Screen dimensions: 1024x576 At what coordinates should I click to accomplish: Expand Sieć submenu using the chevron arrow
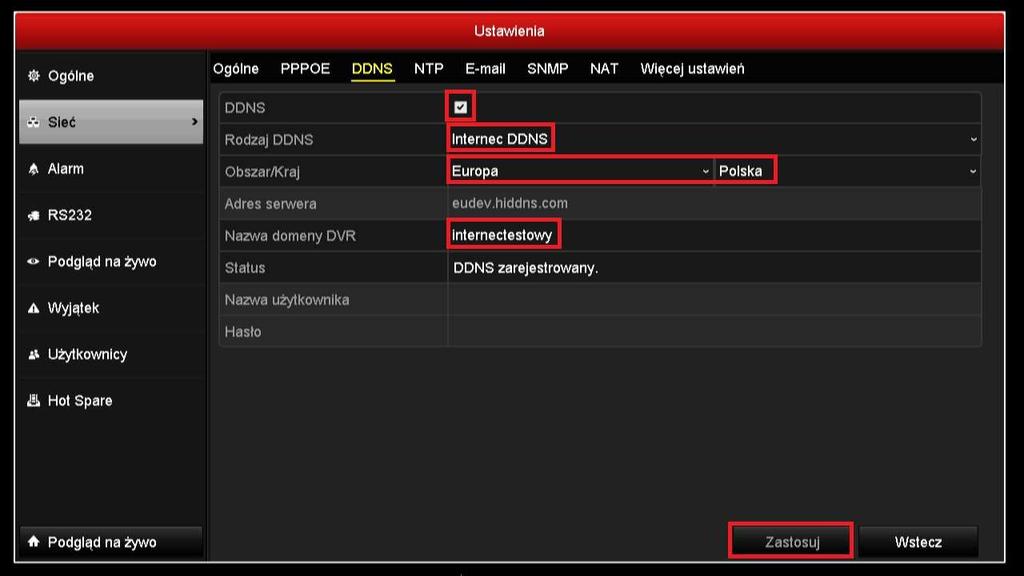tap(194, 121)
